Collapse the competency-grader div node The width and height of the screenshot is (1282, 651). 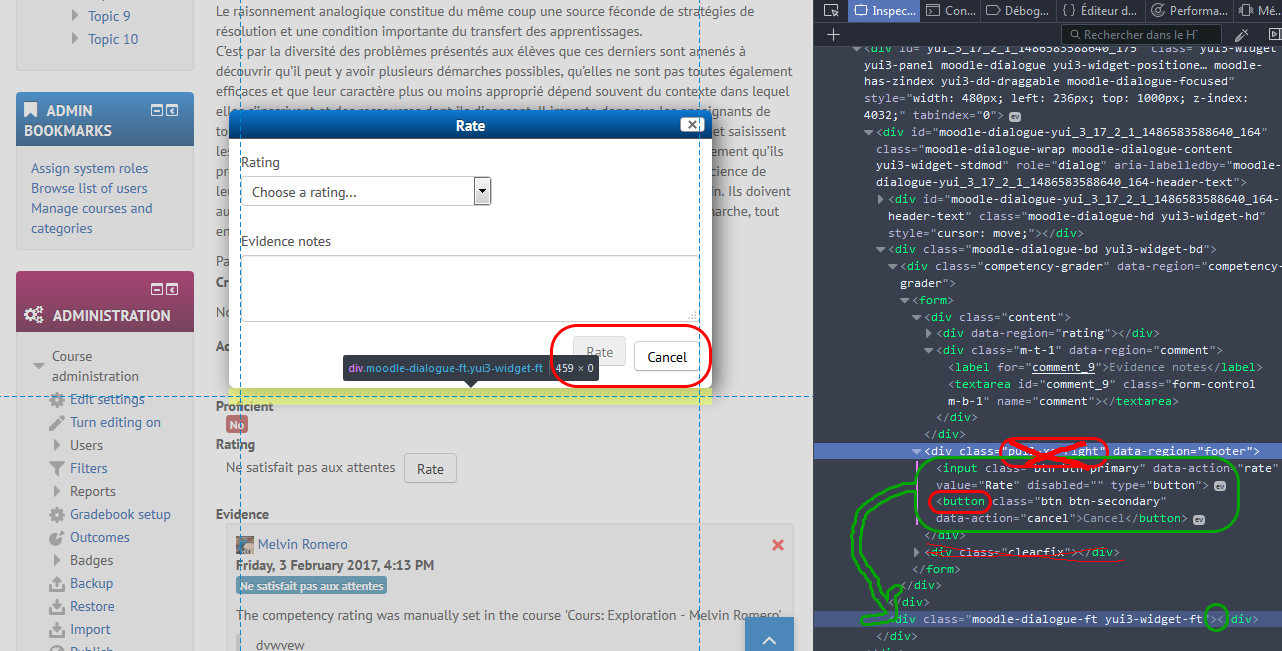[893, 266]
